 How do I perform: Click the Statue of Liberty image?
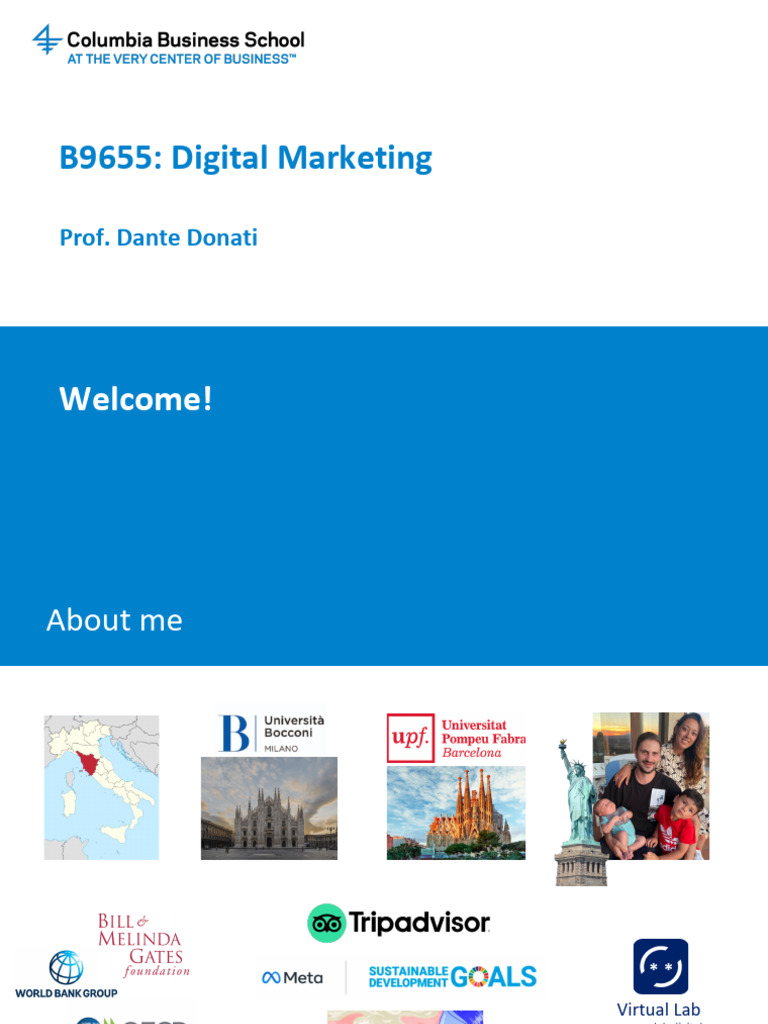tap(579, 812)
